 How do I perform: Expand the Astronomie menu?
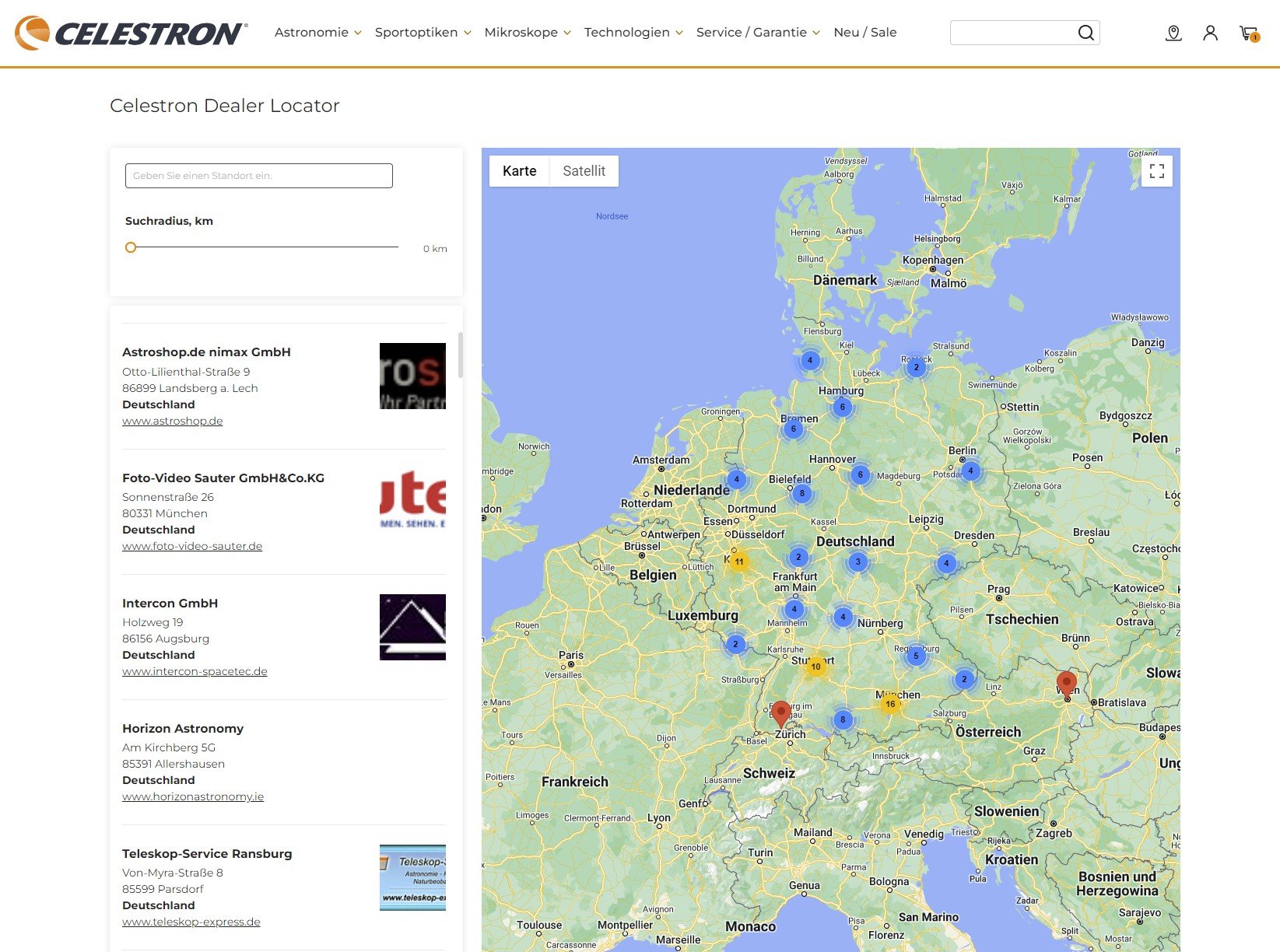pyautogui.click(x=317, y=33)
